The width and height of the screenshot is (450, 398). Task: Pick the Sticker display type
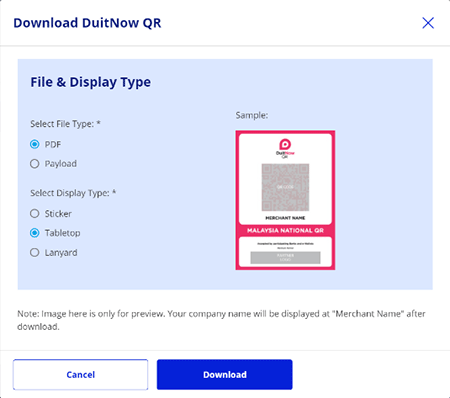(35, 213)
